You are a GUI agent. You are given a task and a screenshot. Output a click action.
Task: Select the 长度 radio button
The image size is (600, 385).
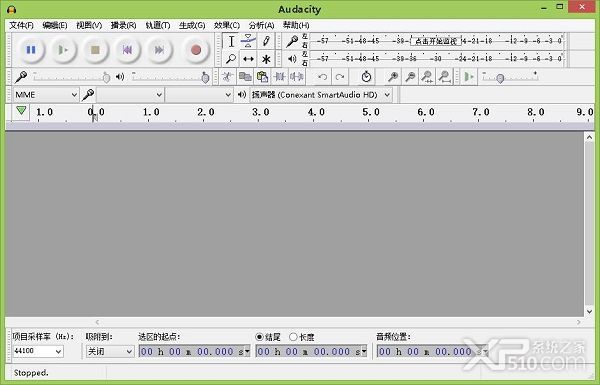click(293, 337)
